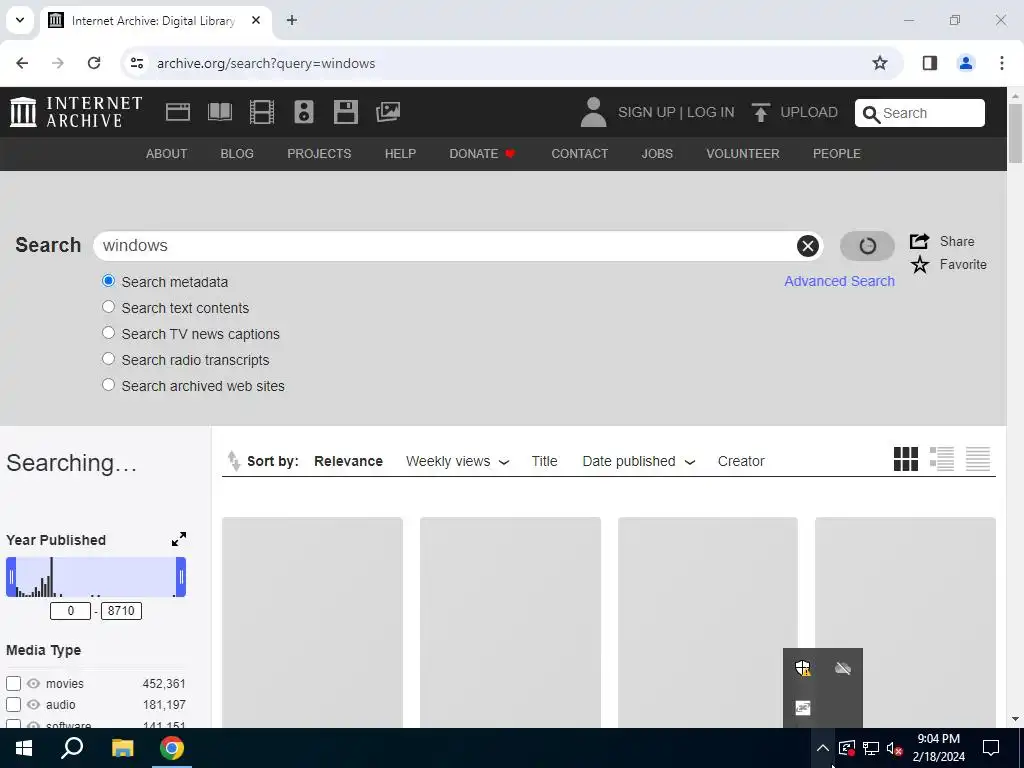Check the audio media type checkbox

tap(13, 705)
